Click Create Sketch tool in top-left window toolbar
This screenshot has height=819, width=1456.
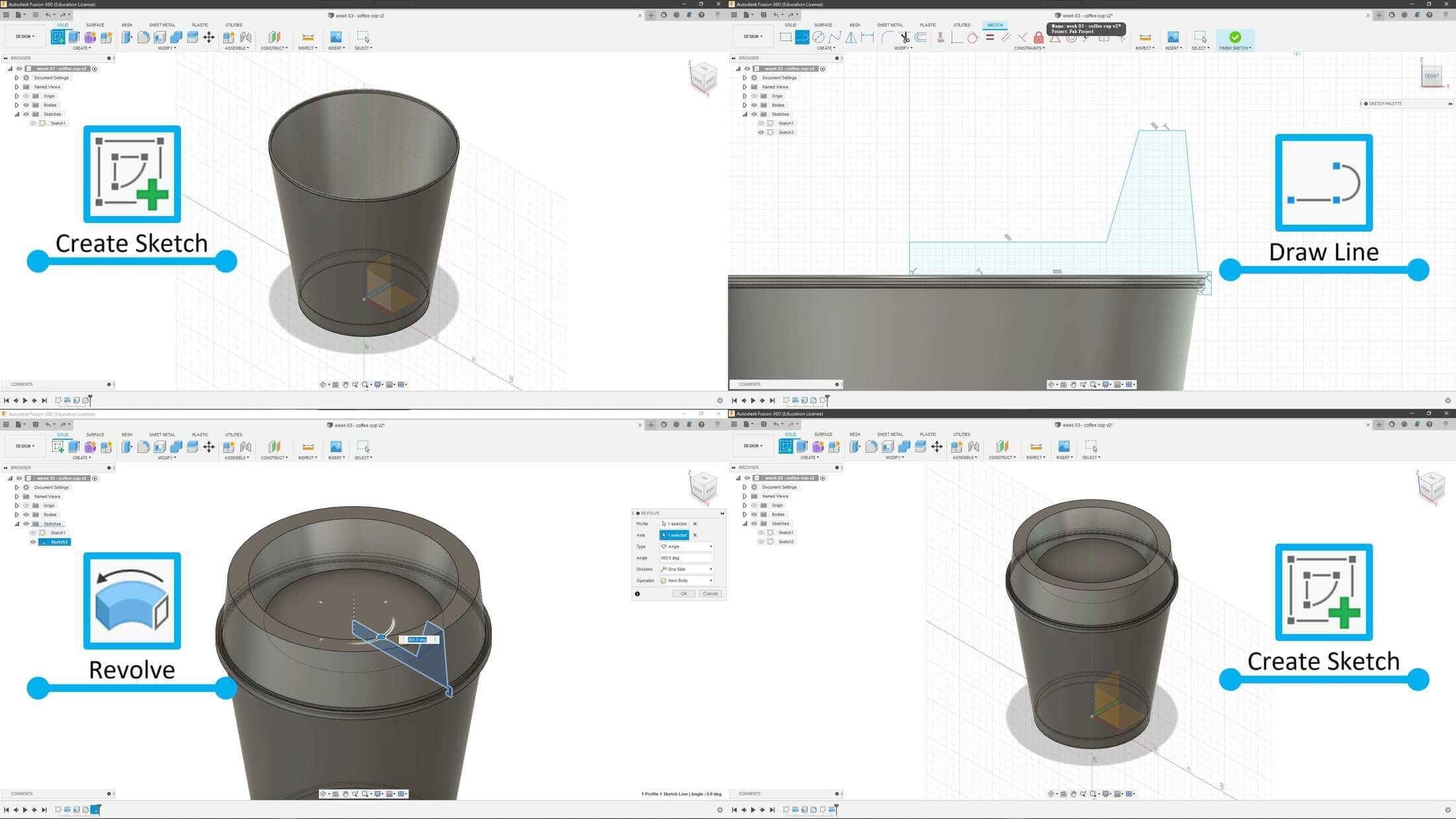pyautogui.click(x=58, y=37)
